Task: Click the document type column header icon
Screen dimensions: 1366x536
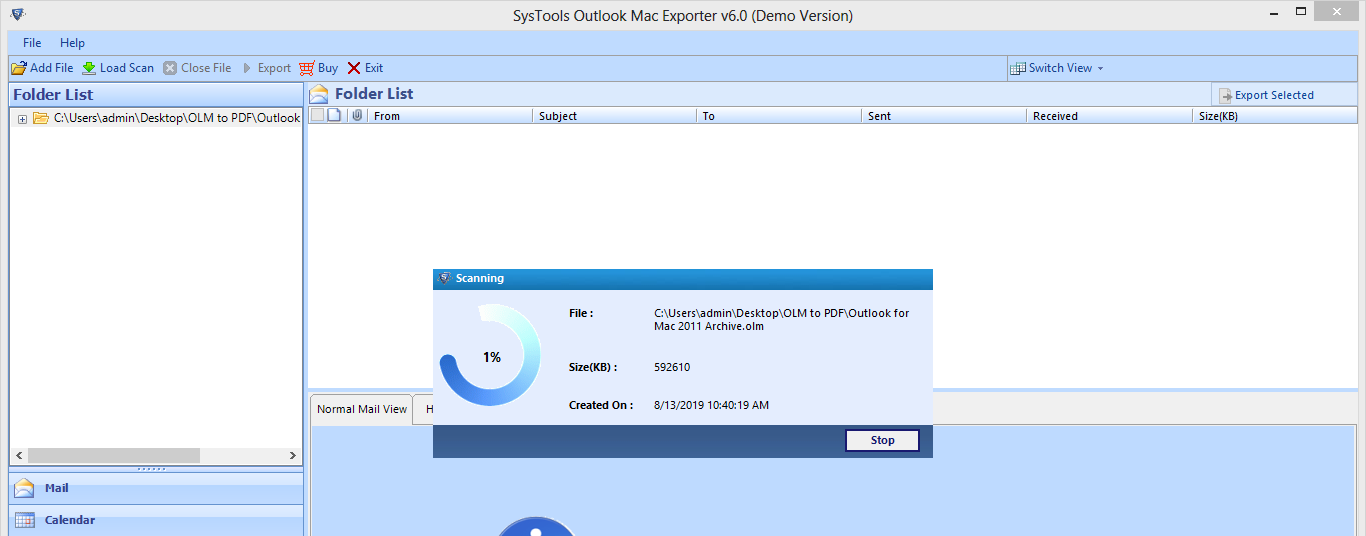Action: 335,115
